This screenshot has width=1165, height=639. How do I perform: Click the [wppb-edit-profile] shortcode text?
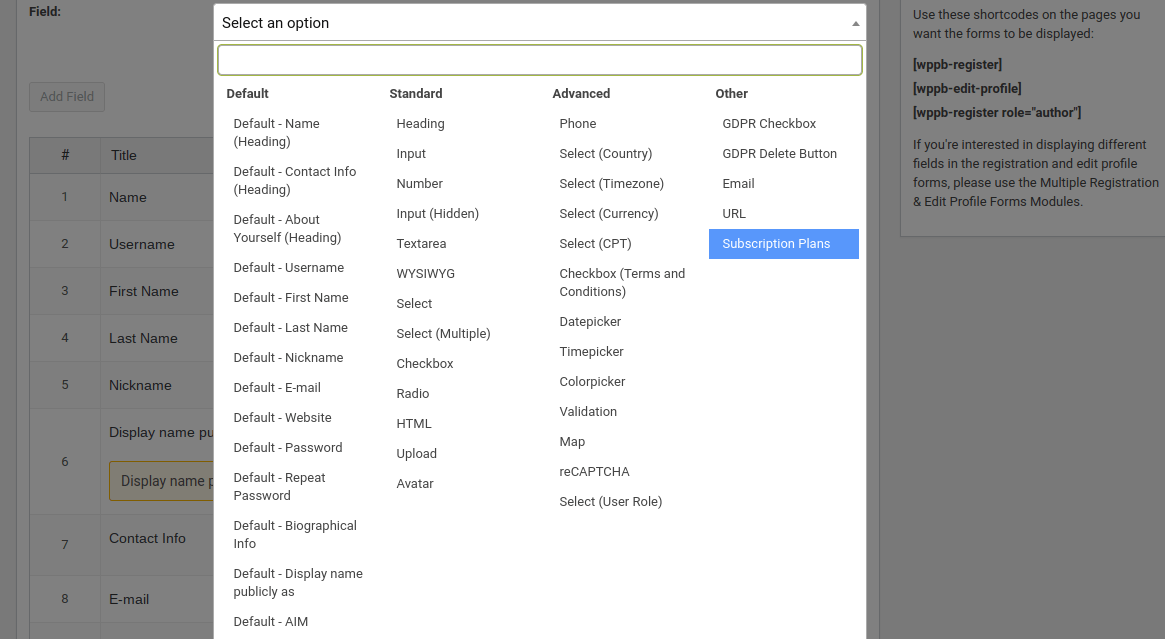click(967, 88)
